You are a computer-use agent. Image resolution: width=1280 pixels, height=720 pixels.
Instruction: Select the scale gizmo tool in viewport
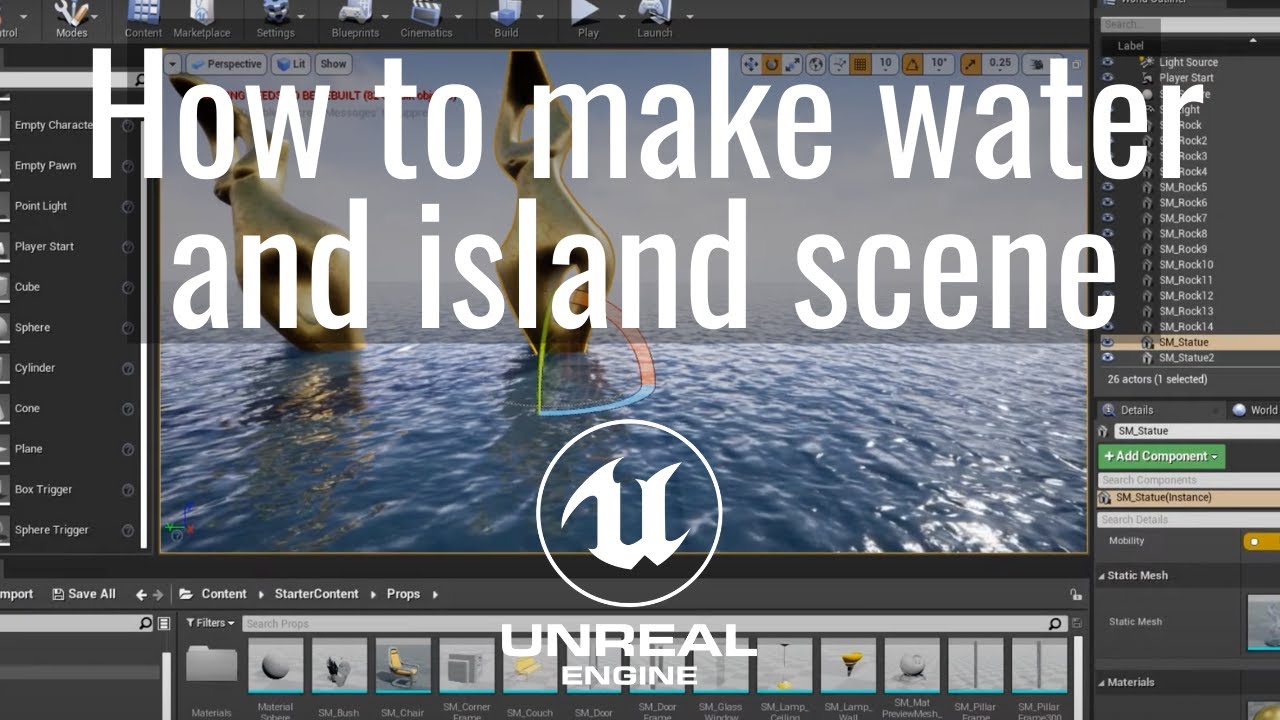[x=792, y=65]
